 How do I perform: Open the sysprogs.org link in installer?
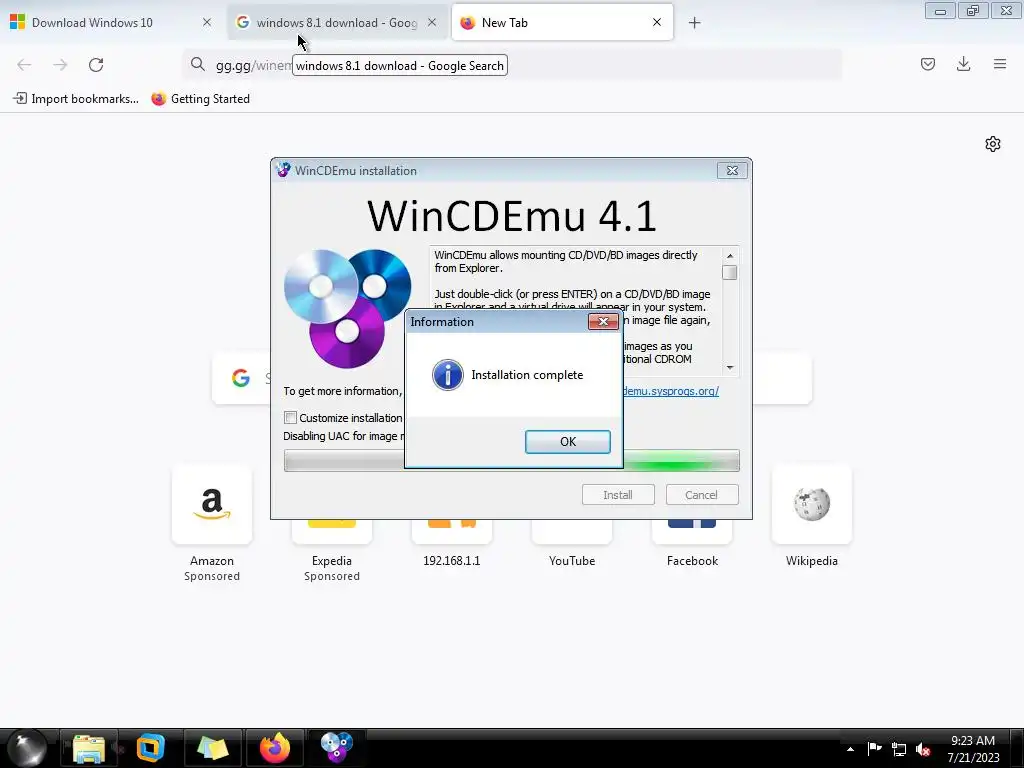pos(671,391)
